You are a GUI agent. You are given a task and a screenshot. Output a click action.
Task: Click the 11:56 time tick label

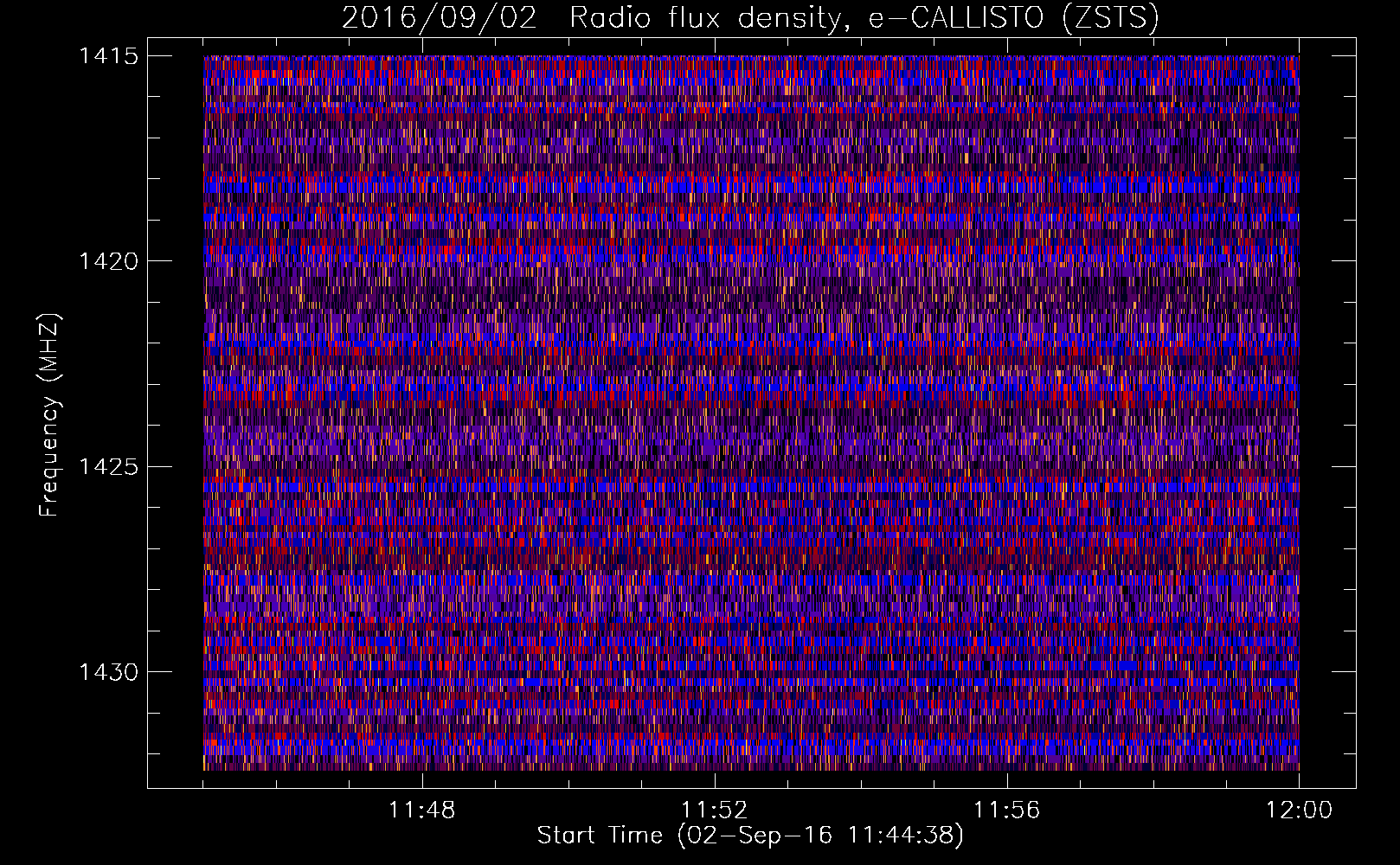point(1006,811)
